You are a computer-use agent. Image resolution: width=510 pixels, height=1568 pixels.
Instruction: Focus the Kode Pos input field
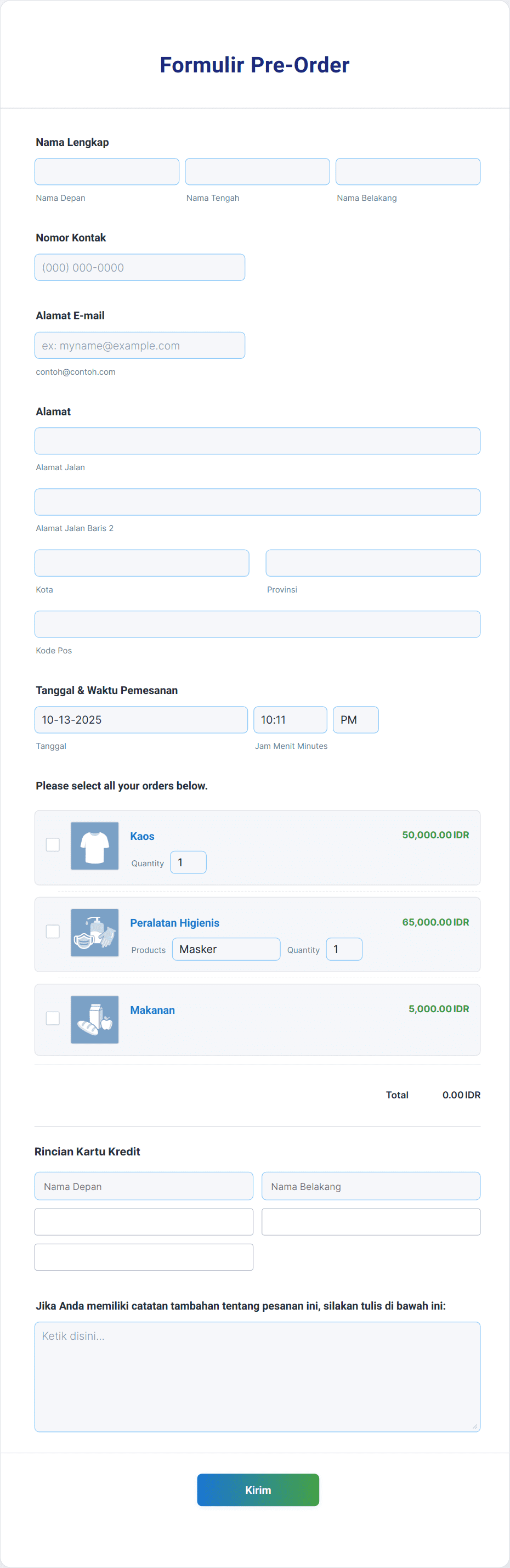tap(257, 624)
